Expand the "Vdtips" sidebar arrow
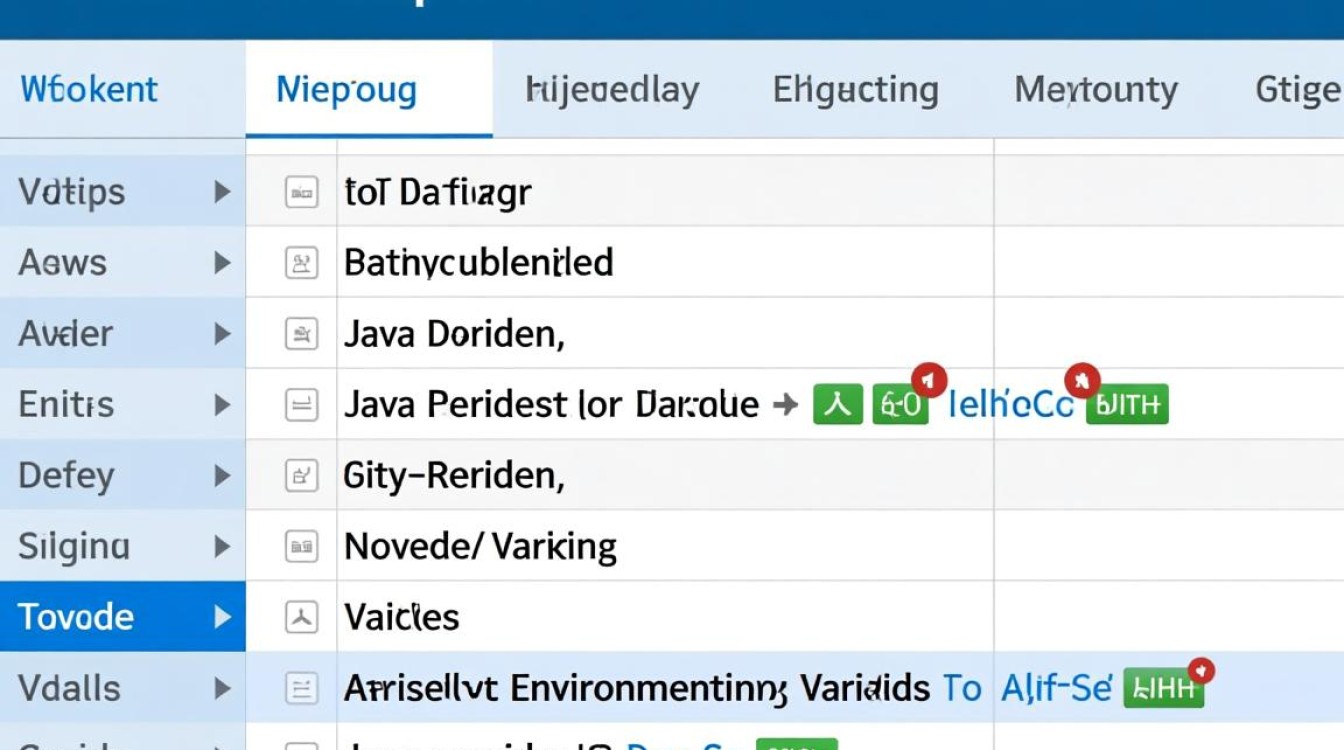The height and width of the screenshot is (750, 1344). 222,191
